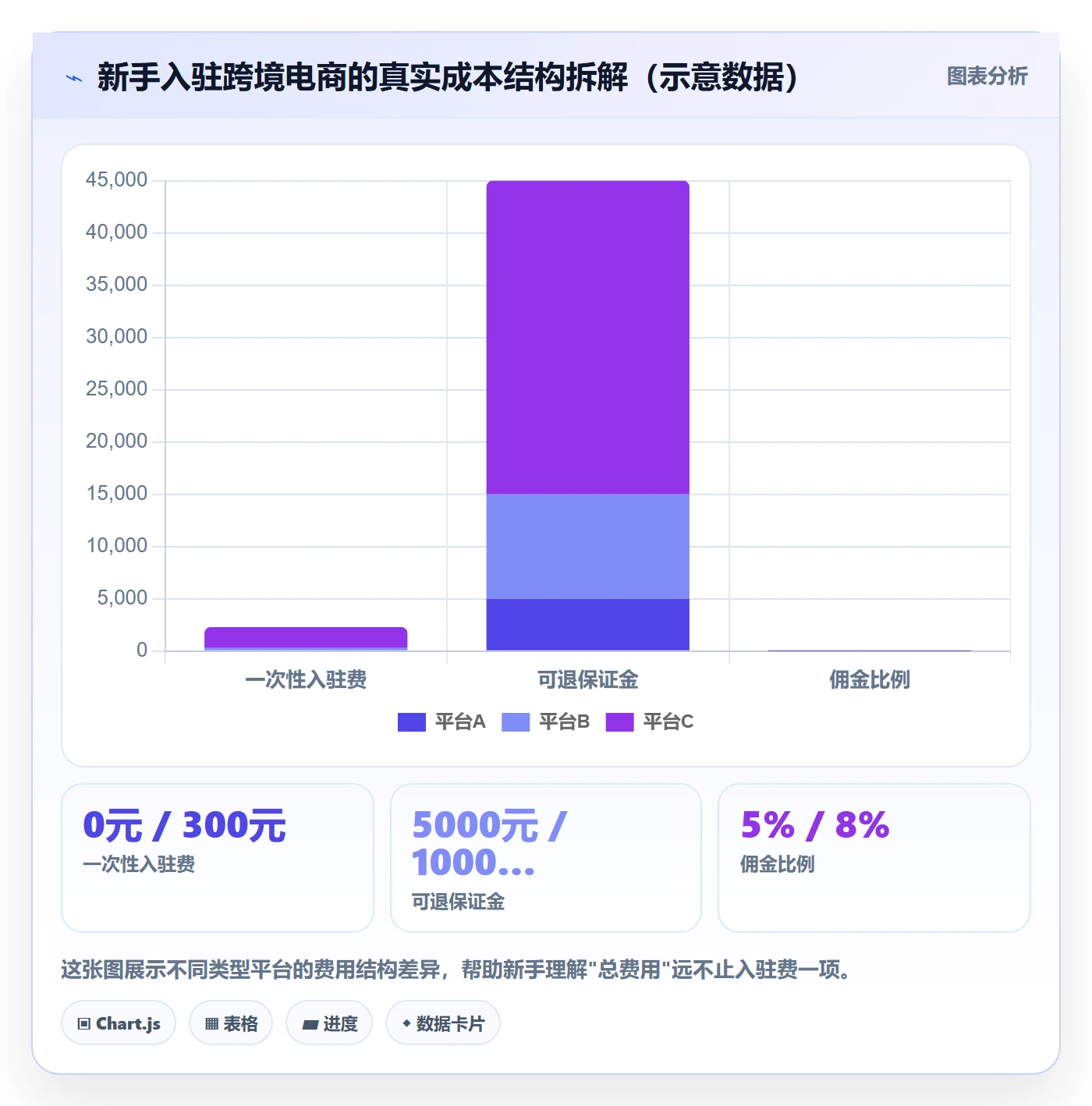Click the 5,000 y-axis tick label

pyautogui.click(x=122, y=598)
